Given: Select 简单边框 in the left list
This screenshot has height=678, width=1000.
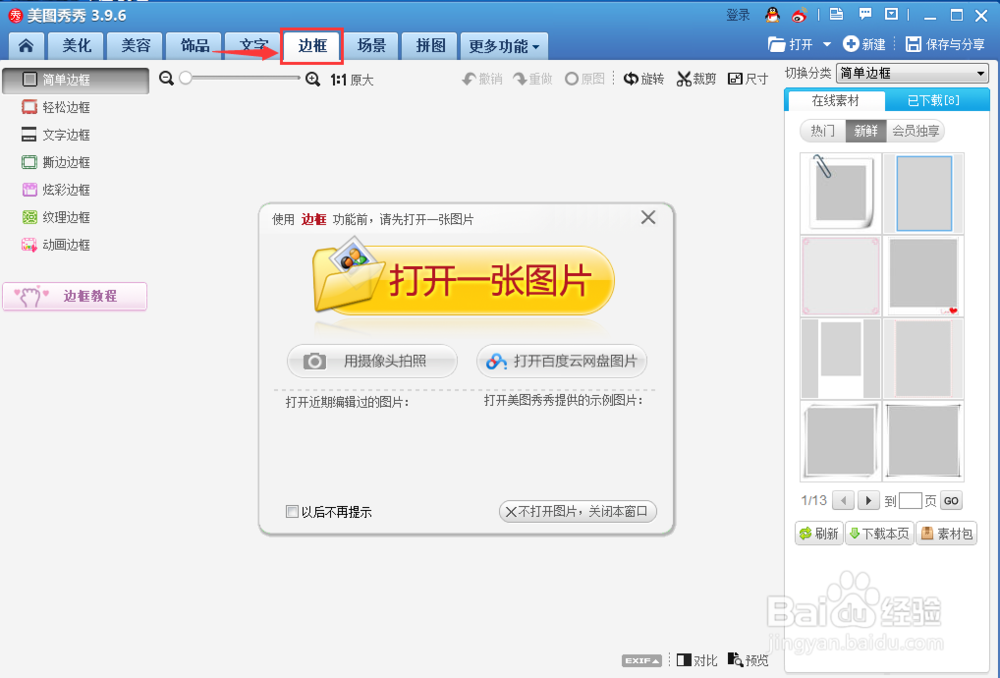Looking at the screenshot, I should pos(75,80).
